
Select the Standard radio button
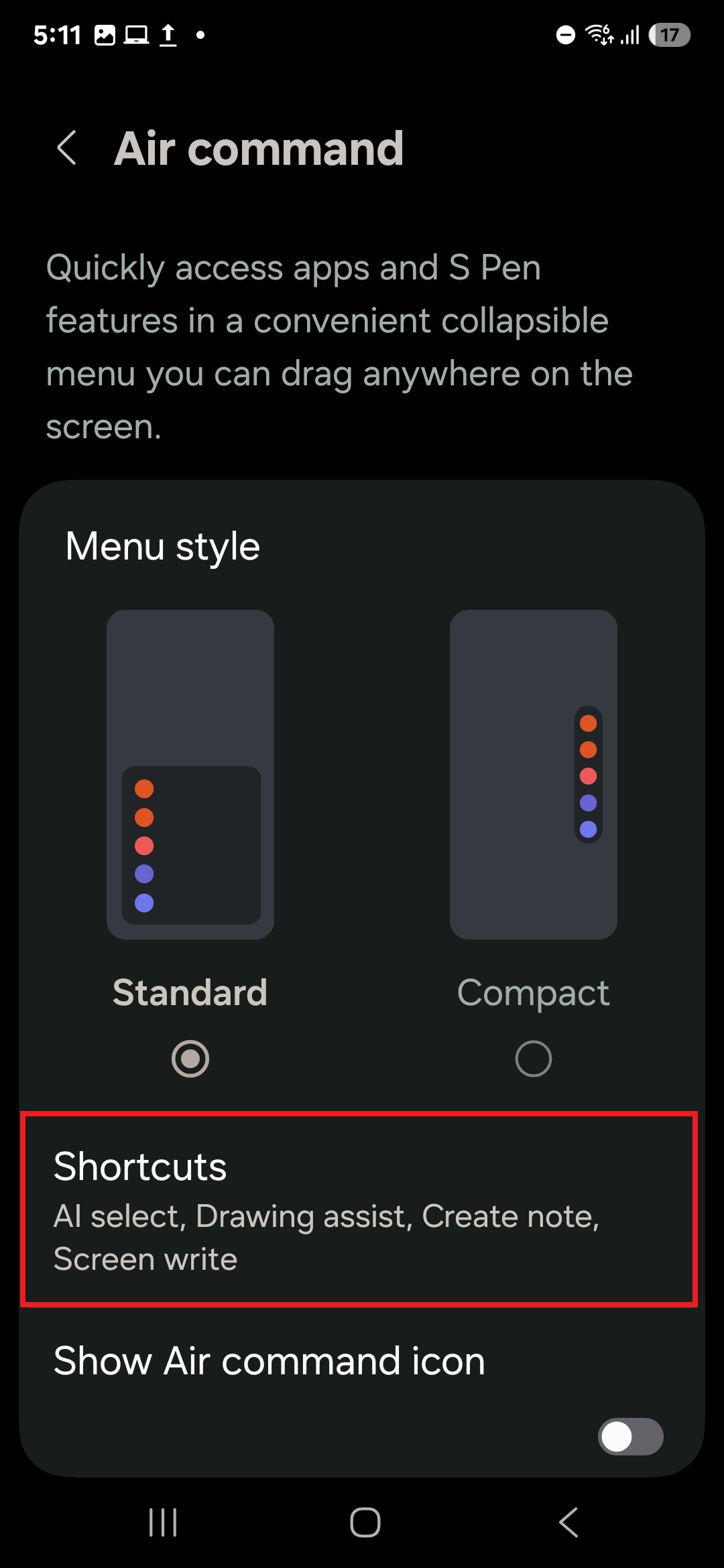(190, 1059)
